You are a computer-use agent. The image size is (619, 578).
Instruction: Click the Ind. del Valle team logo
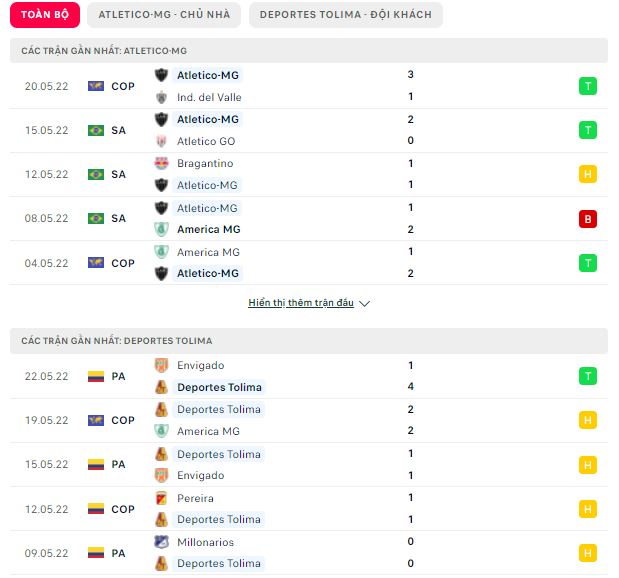(161, 97)
